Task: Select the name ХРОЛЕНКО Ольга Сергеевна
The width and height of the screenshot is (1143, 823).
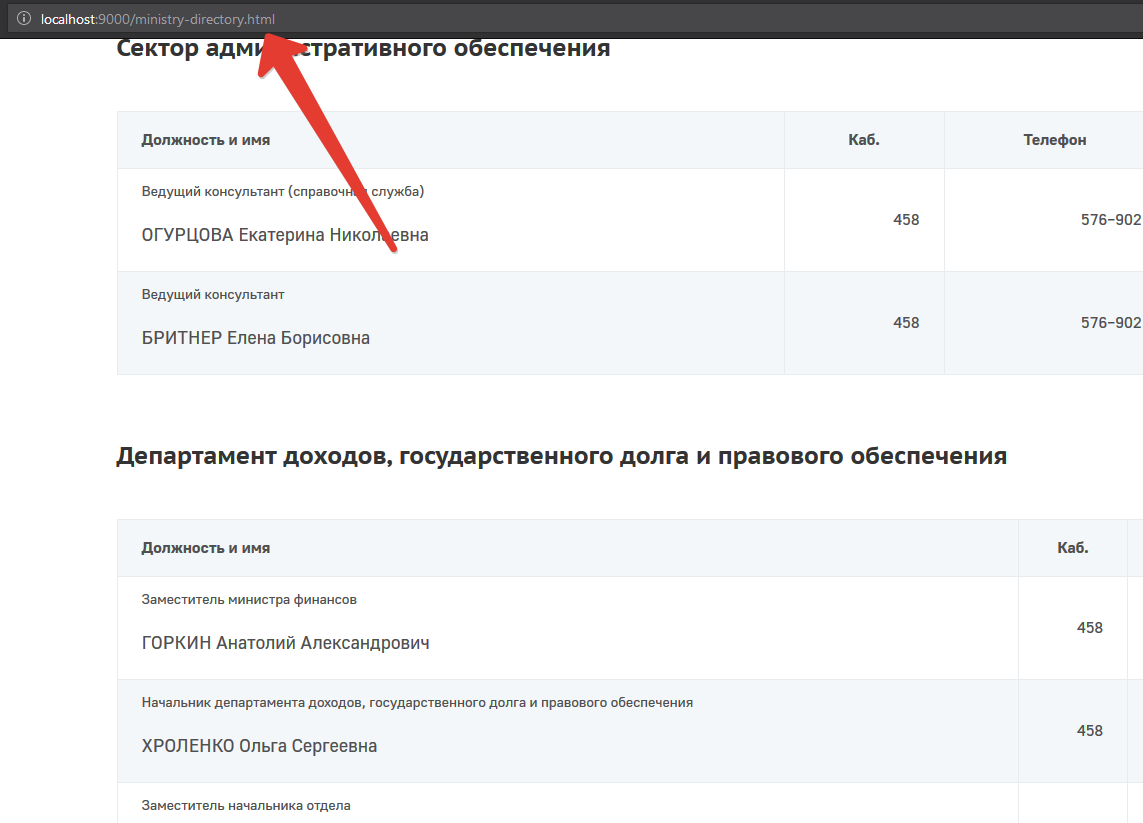Action: tap(260, 746)
